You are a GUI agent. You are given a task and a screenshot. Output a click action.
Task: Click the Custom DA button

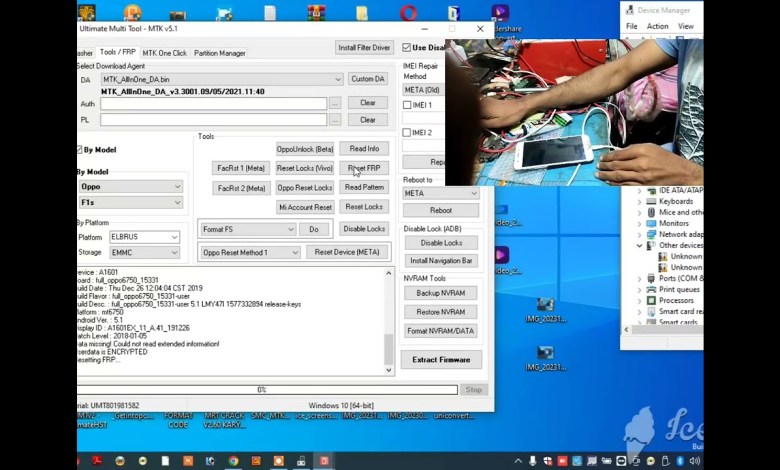pyautogui.click(x=368, y=79)
